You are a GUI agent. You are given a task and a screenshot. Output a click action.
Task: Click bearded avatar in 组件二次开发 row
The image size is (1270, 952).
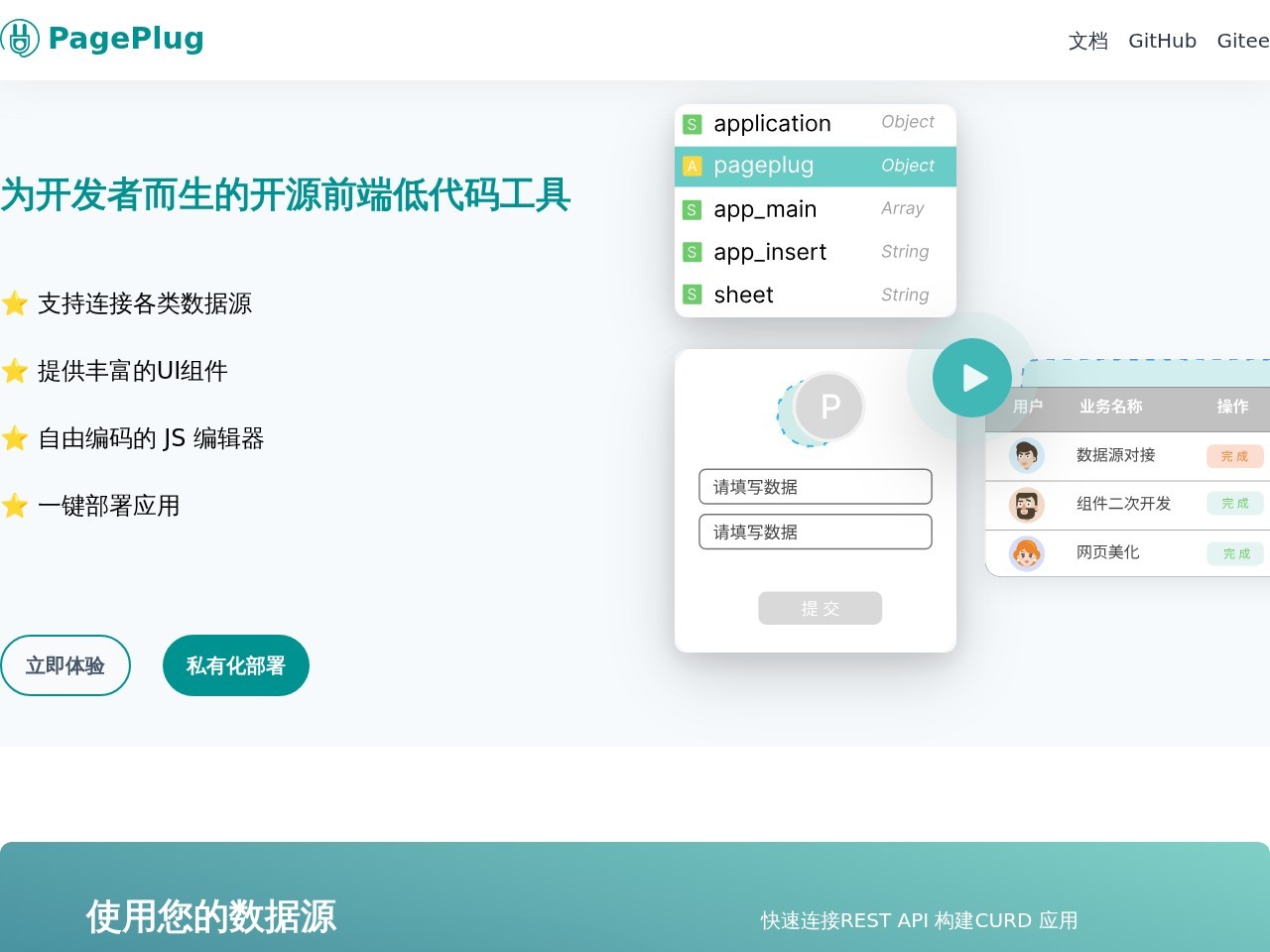coord(1026,505)
